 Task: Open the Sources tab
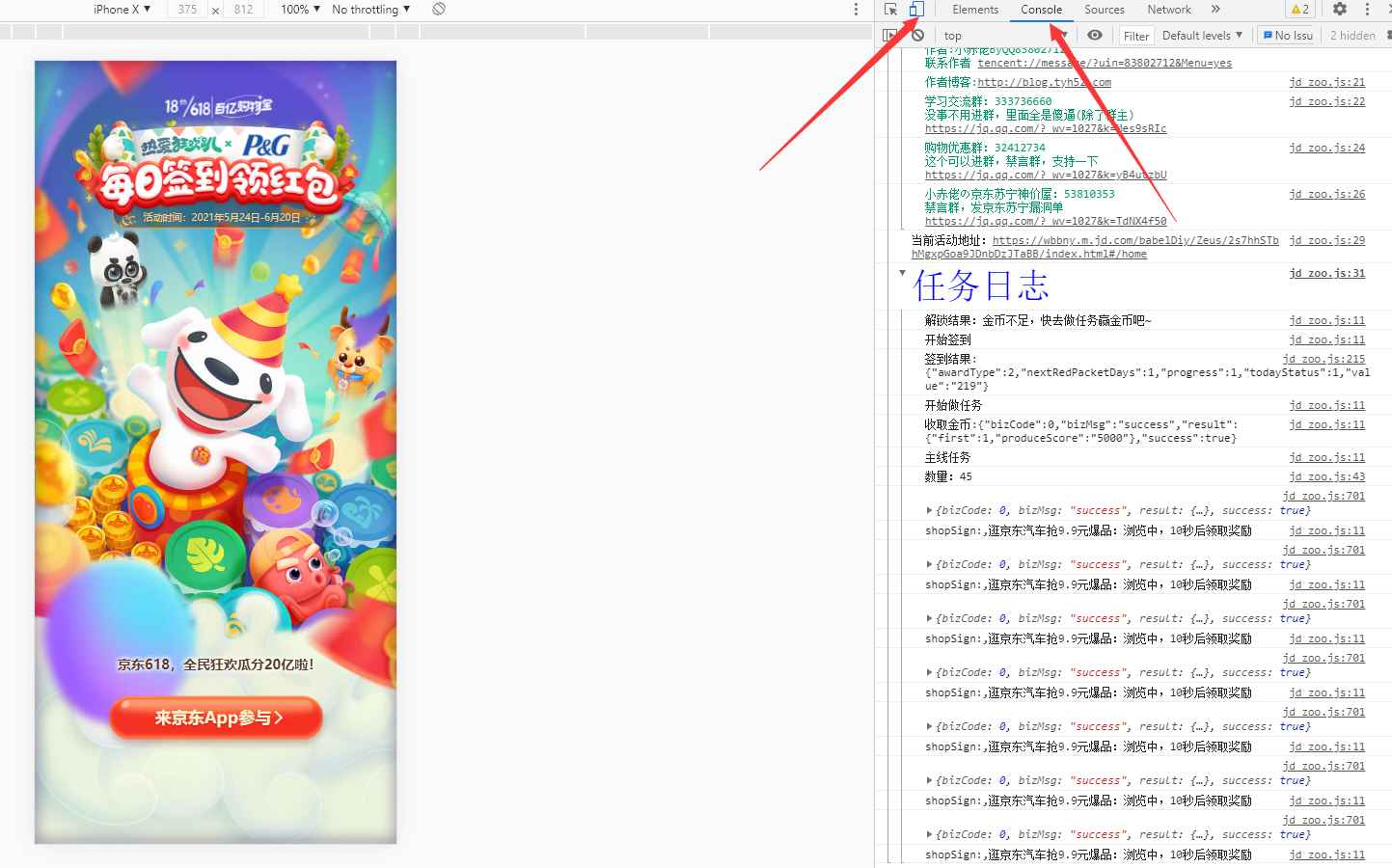coord(1105,10)
